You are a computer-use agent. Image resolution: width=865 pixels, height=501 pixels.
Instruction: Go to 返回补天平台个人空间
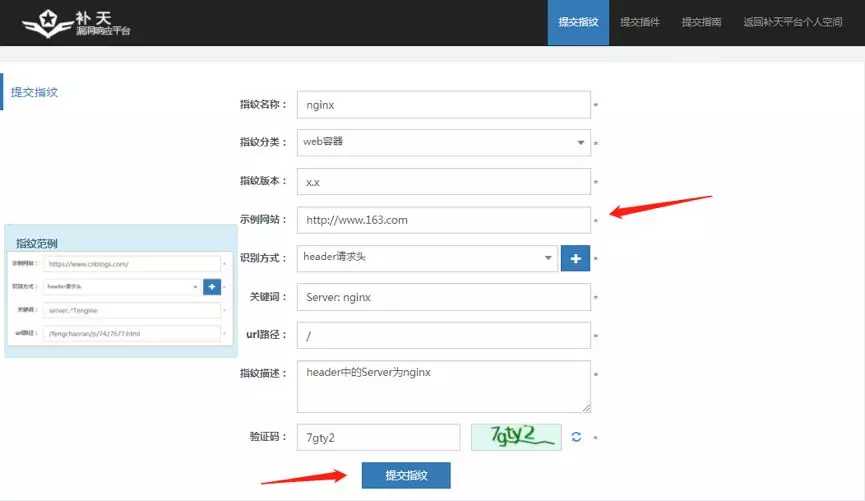pos(793,22)
